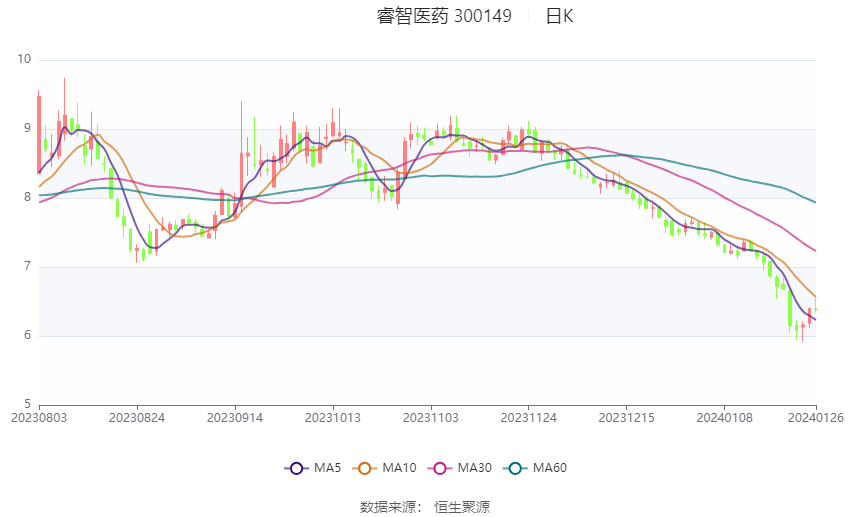Click x-axis date label 20230914

235,418
